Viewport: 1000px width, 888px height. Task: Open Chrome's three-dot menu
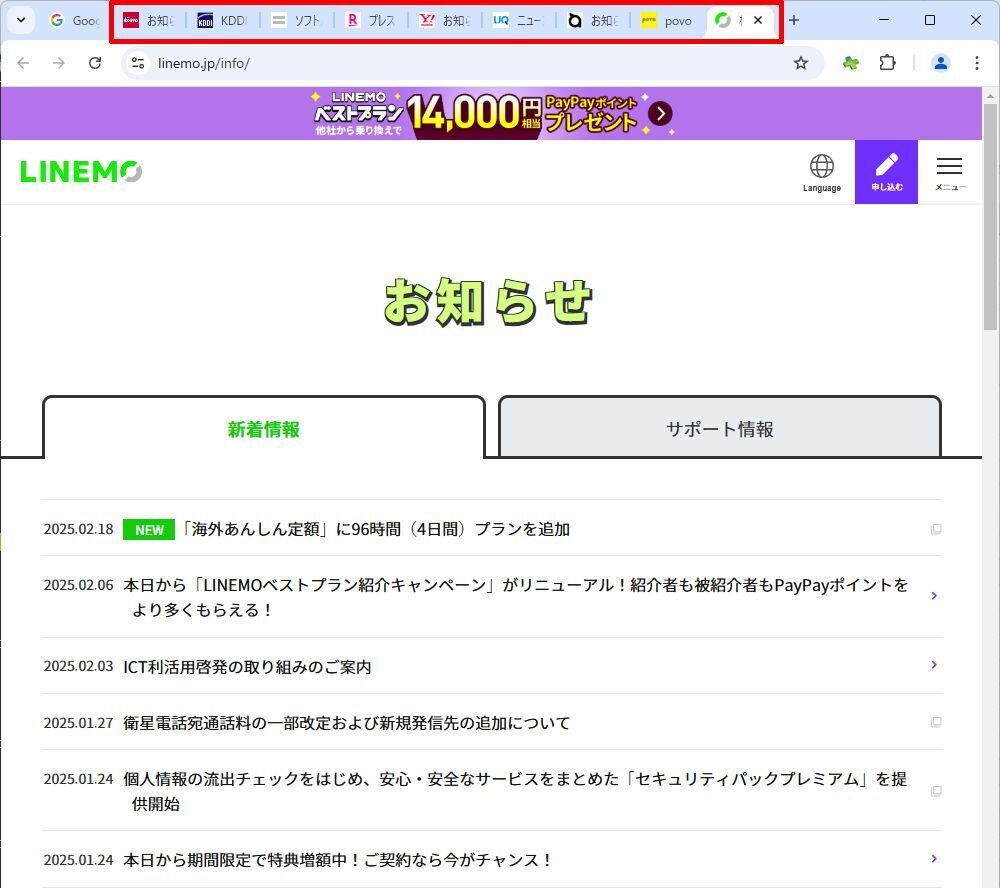pos(976,63)
